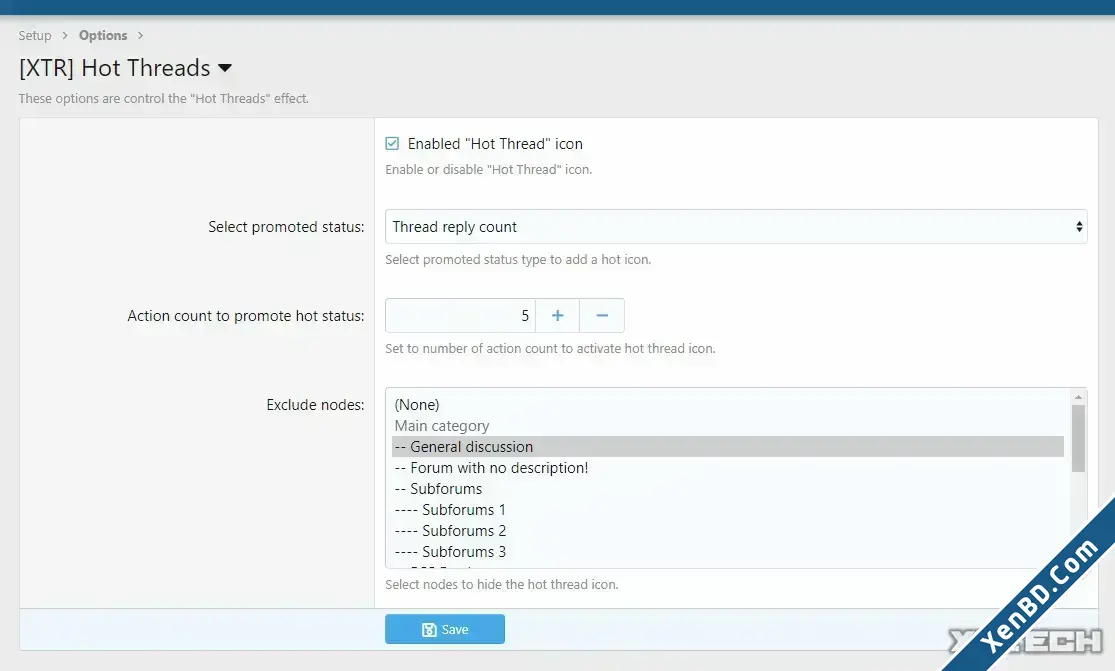1115x671 pixels.
Task: Save the Hot Threads options
Action: tap(445, 630)
